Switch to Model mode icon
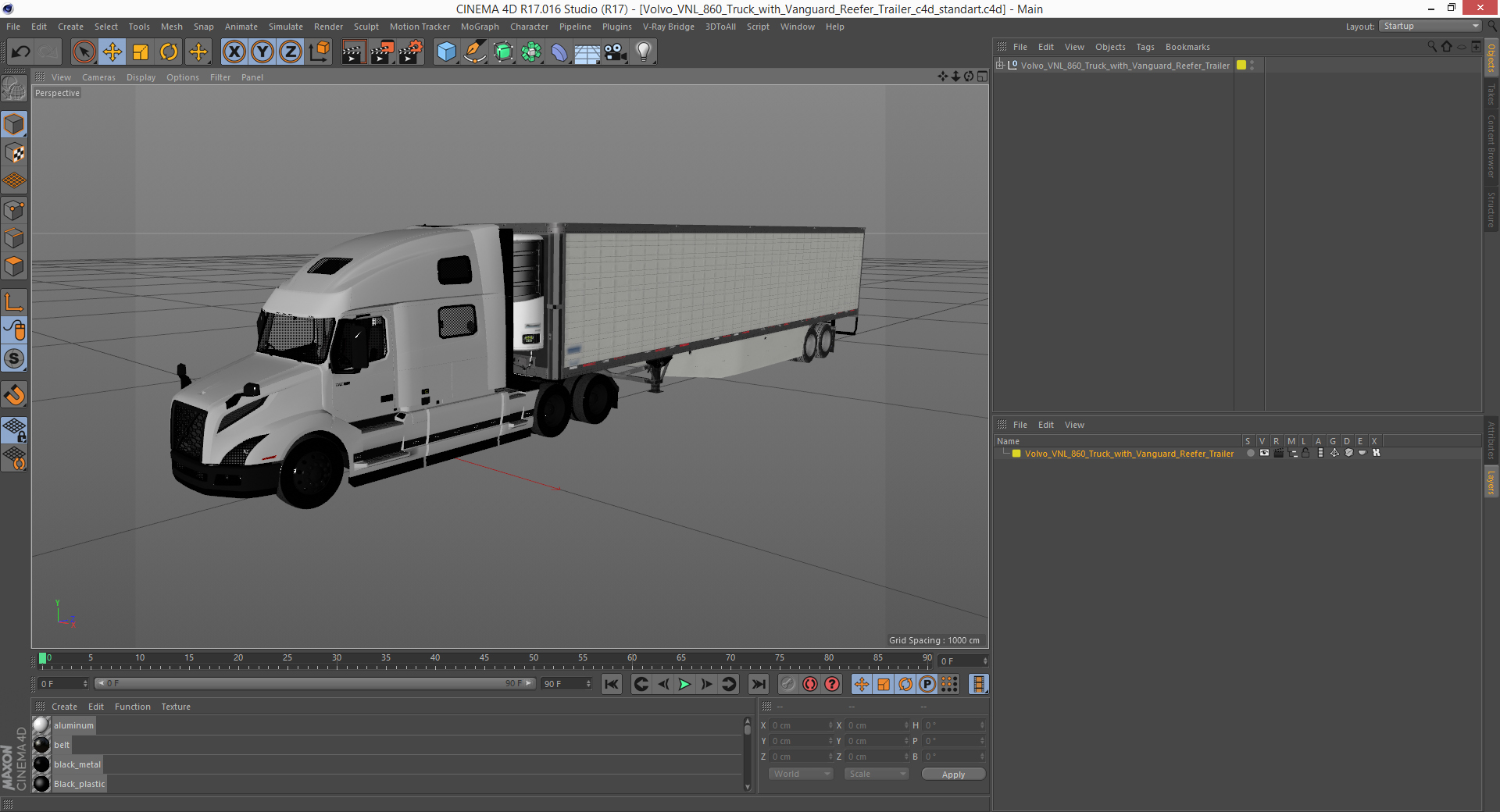The height and width of the screenshot is (812, 1500). tap(14, 125)
